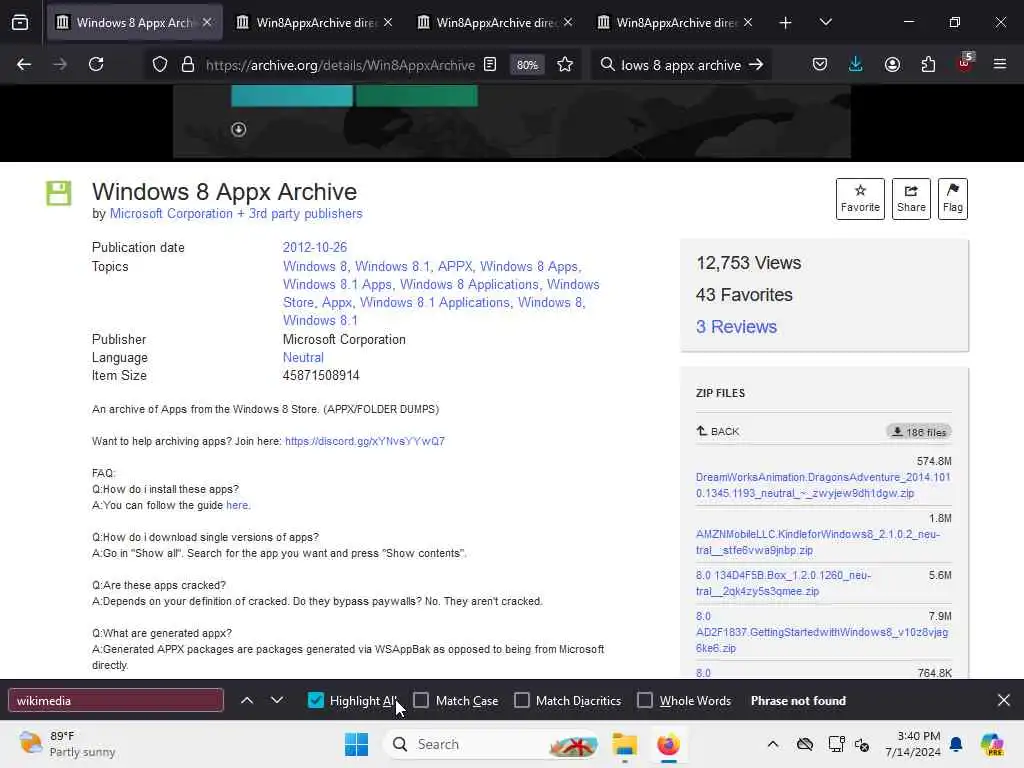Open DreamWorksAnimation DragonsAdventure zip file

coord(823,485)
